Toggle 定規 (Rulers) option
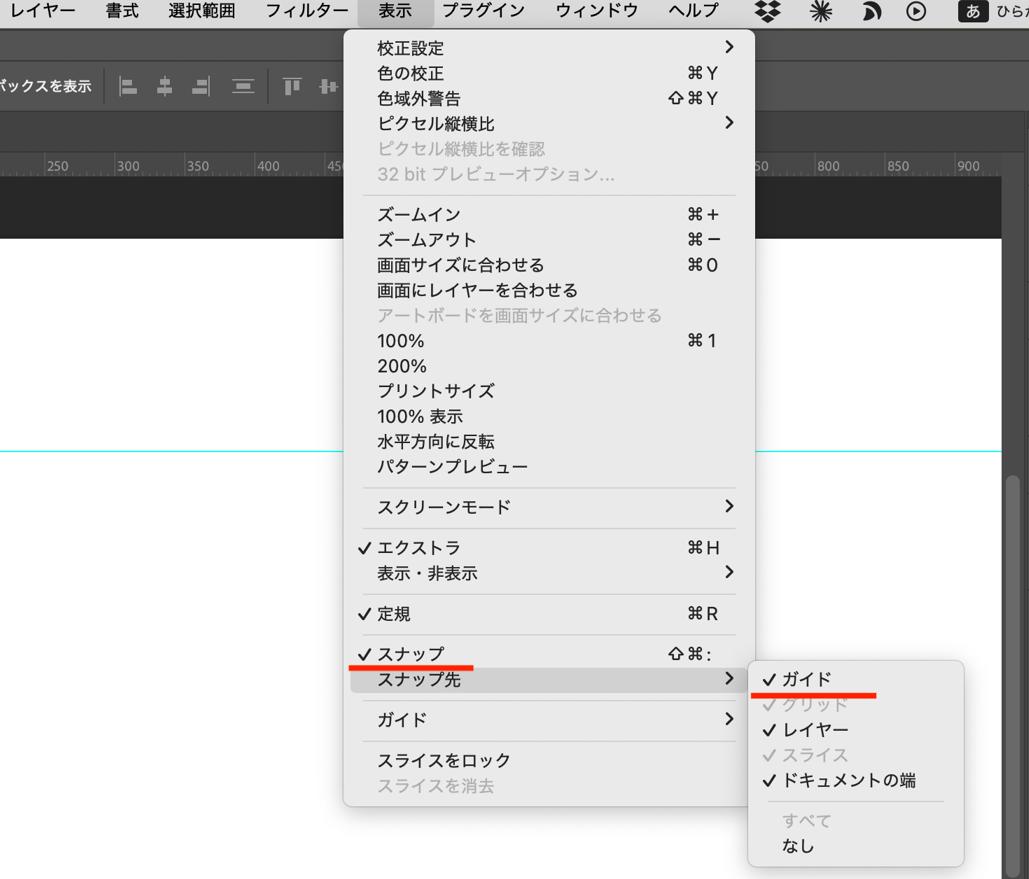Screen dimensions: 1029x879 (x=549, y=614)
